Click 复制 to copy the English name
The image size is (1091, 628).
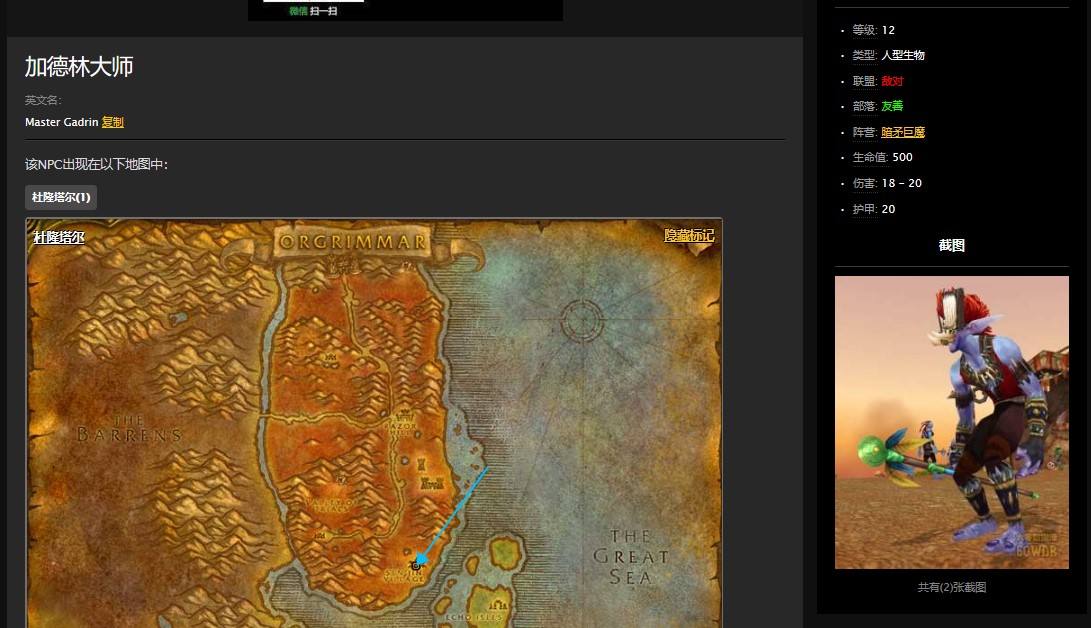113,122
